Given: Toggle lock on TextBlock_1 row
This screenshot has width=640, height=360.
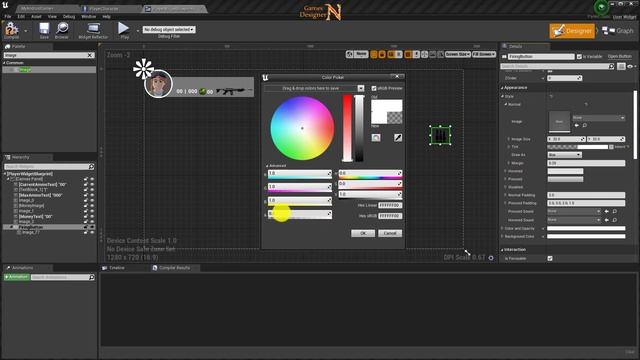Looking at the screenshot, I should (86, 190).
